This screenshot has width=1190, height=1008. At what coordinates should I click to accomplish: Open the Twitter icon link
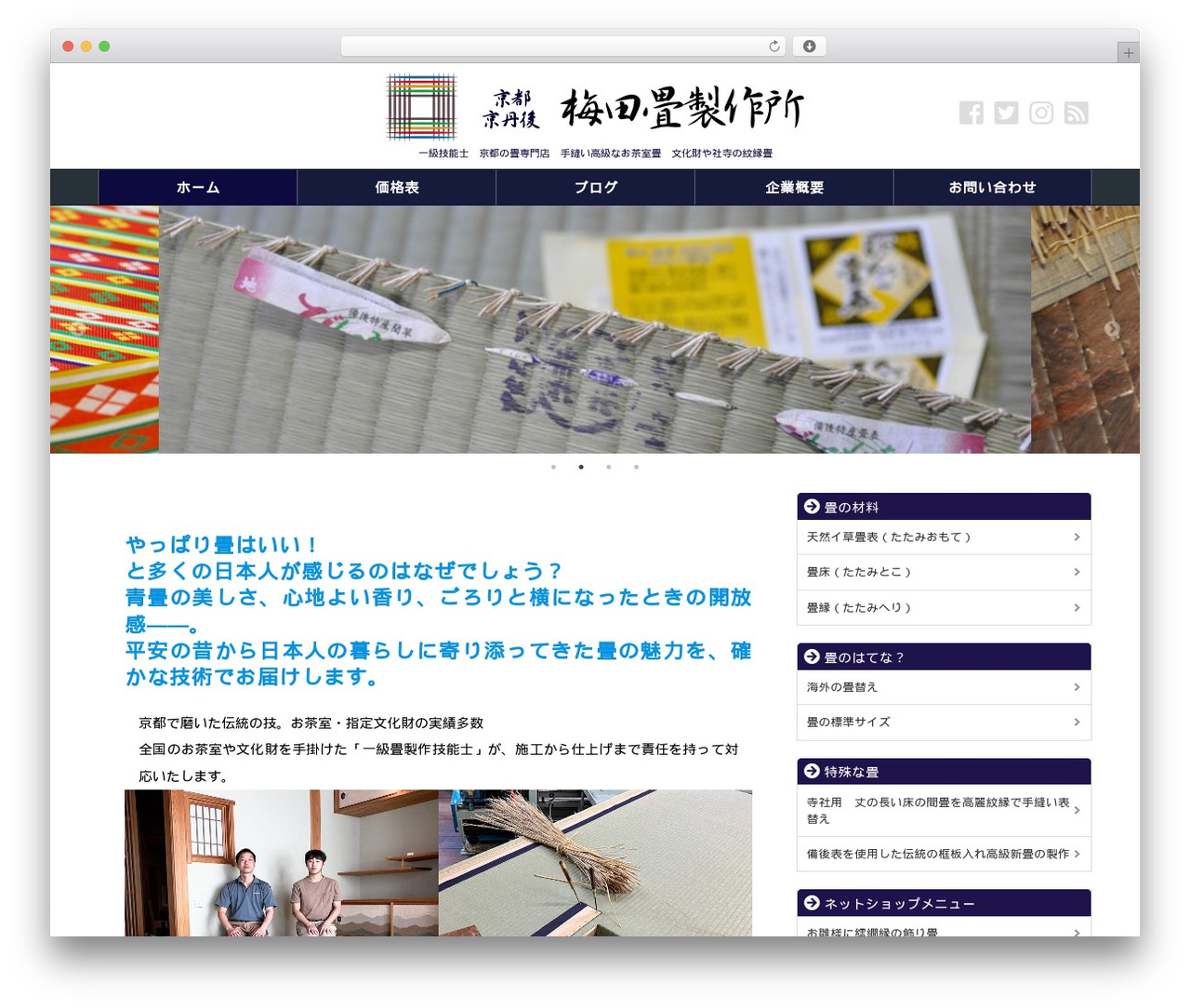[x=1006, y=113]
